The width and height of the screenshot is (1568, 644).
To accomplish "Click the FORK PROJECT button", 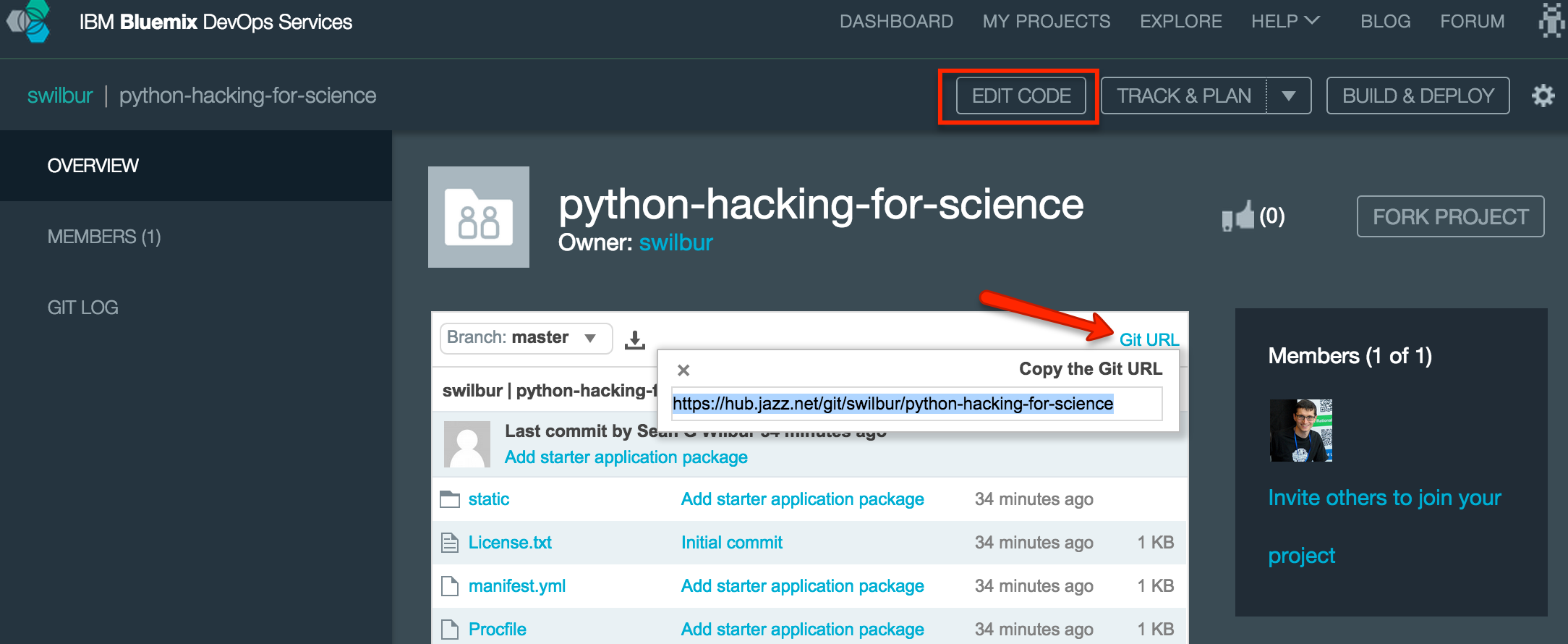I will 1450,216.
